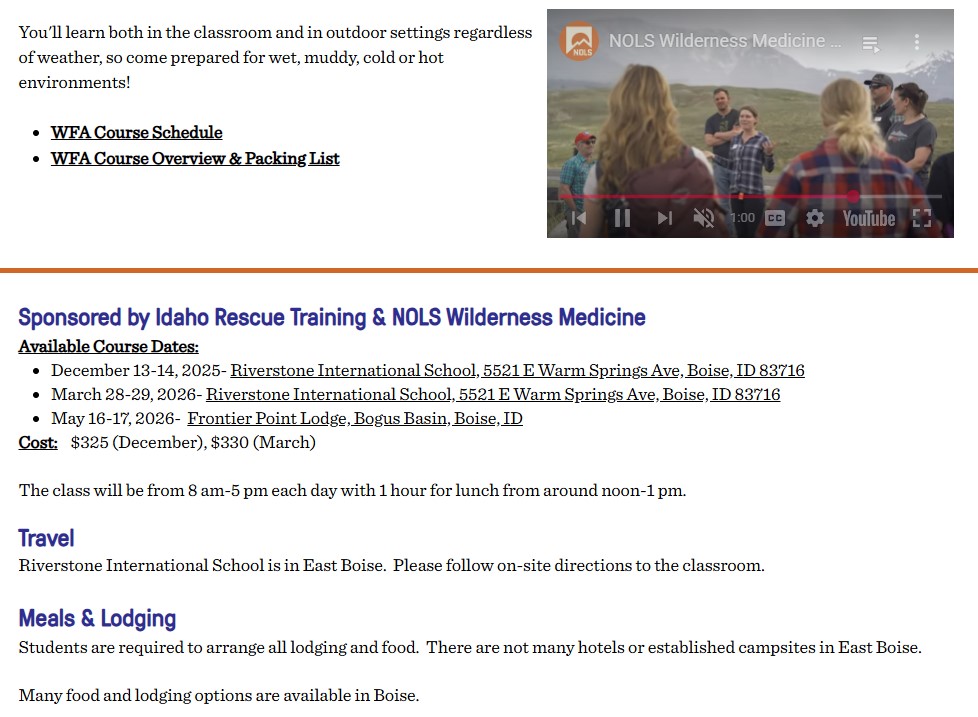The image size is (978, 717).
Task: Click the Sponsored by Idaho Rescue Training heading
Action: [331, 317]
